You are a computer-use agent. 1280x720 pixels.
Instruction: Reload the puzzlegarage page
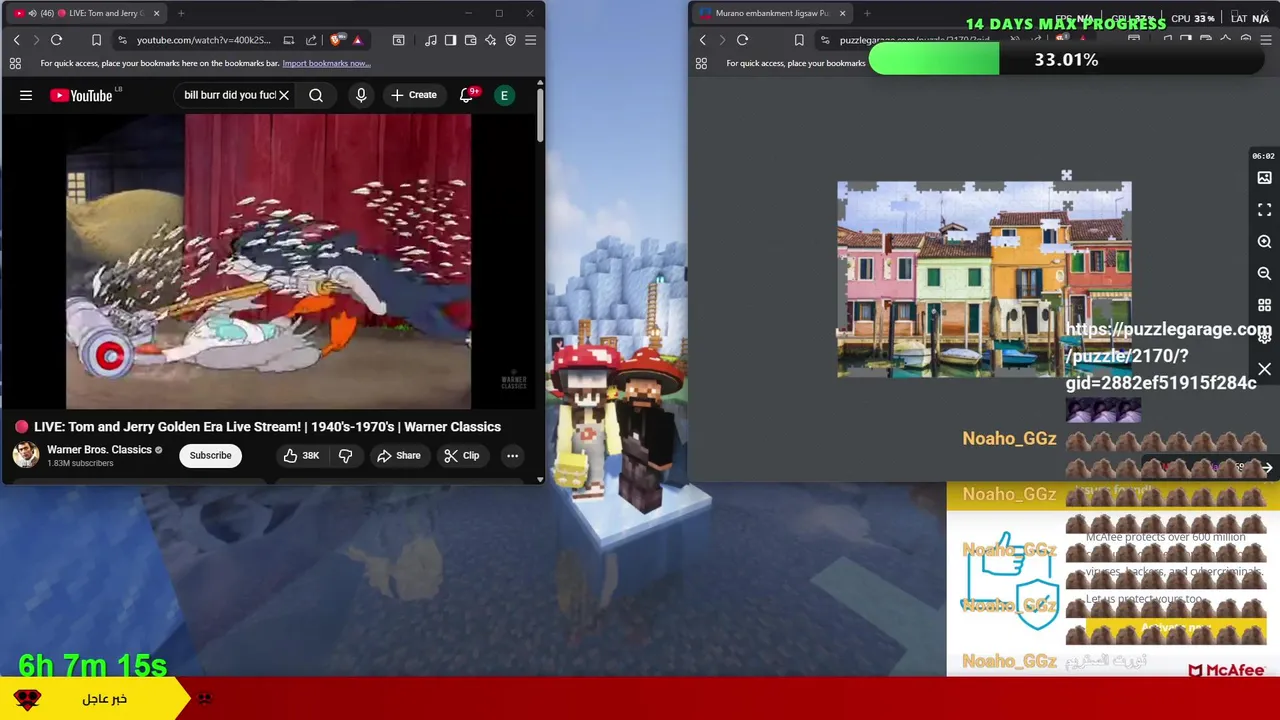pyautogui.click(x=742, y=40)
